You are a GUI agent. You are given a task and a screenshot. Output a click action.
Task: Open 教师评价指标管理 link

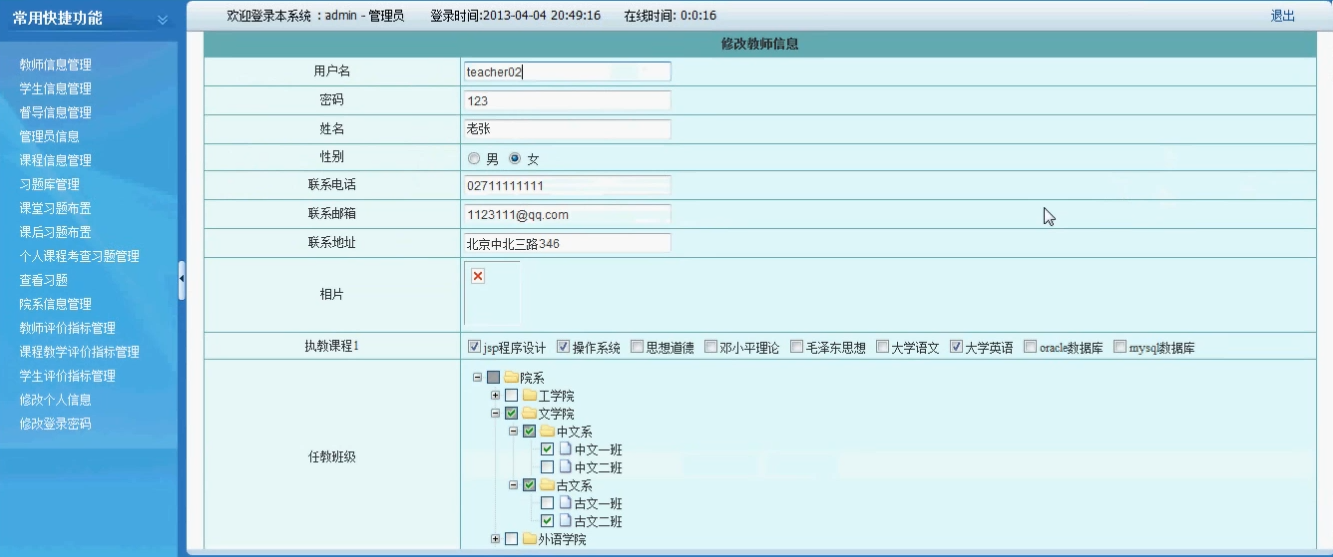[67, 329]
